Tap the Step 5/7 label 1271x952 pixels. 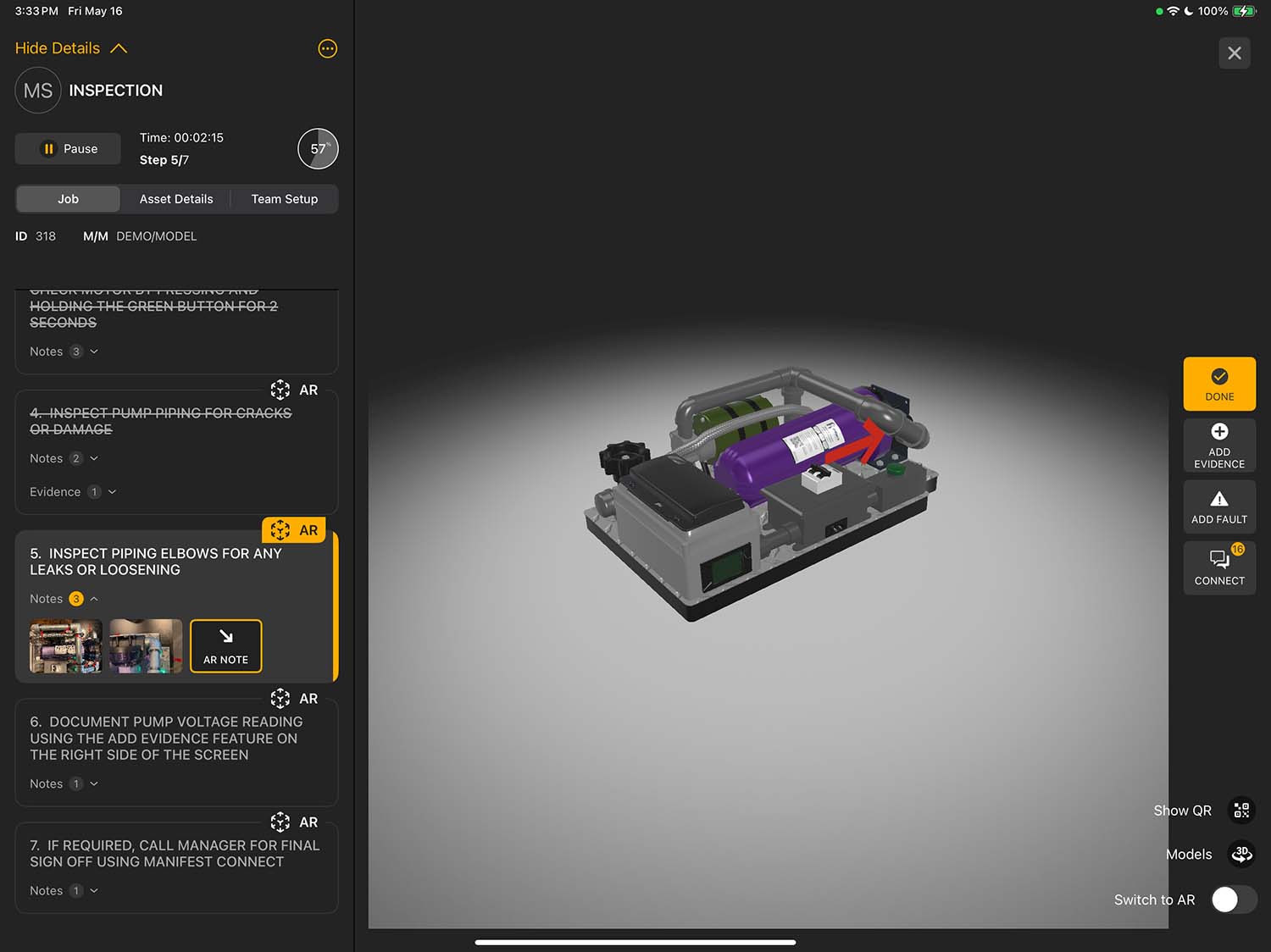[x=164, y=160]
